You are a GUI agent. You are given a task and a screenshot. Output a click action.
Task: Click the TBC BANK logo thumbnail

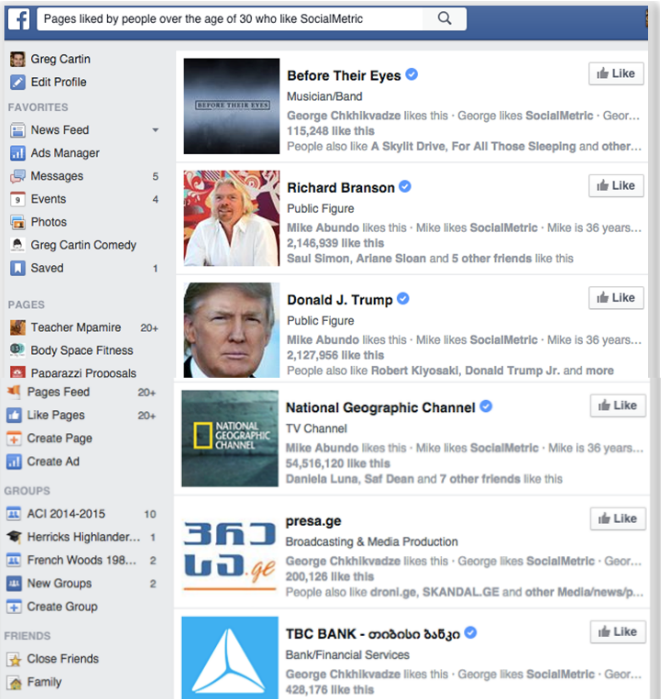coord(230,658)
